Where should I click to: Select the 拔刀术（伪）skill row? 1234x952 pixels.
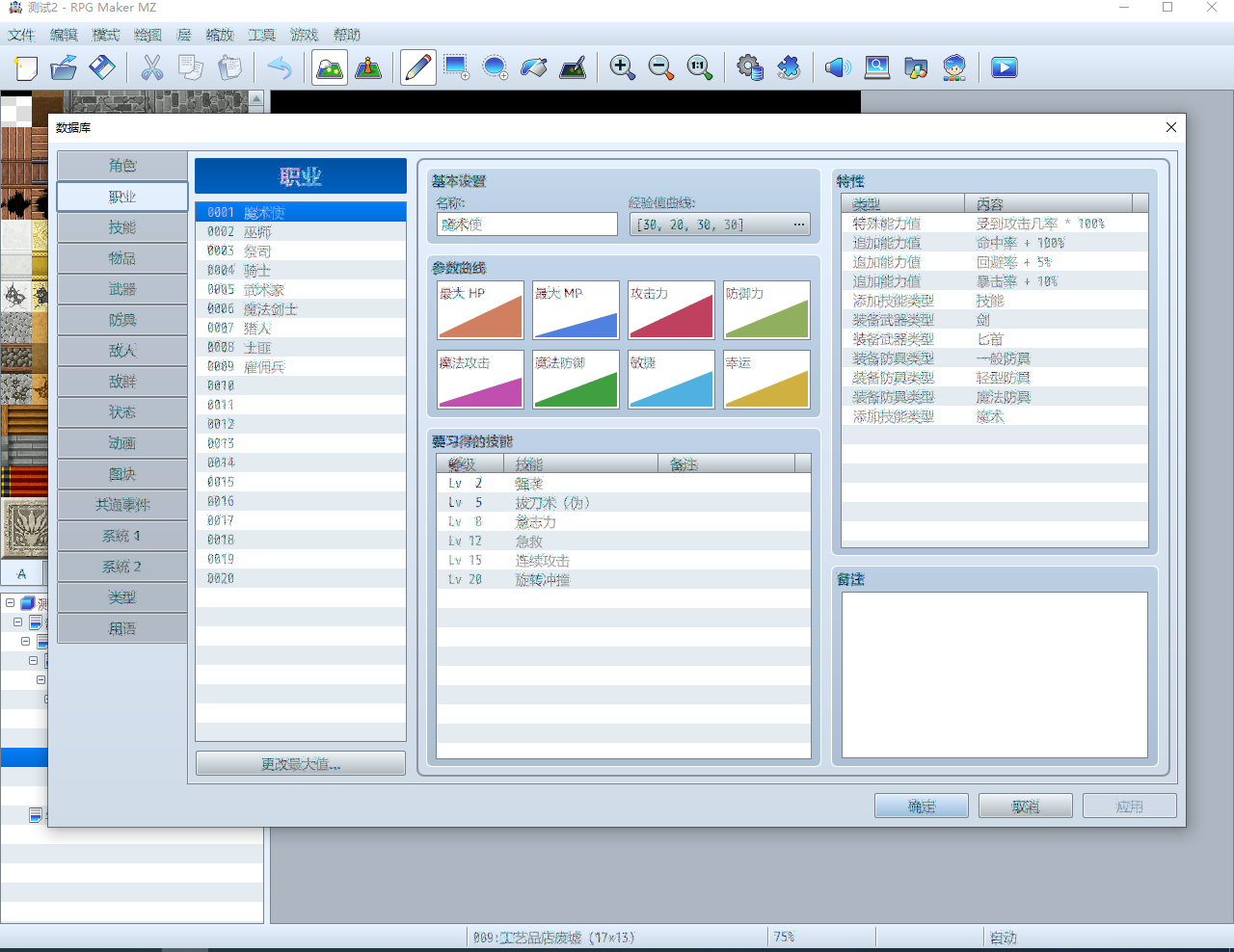[624, 503]
